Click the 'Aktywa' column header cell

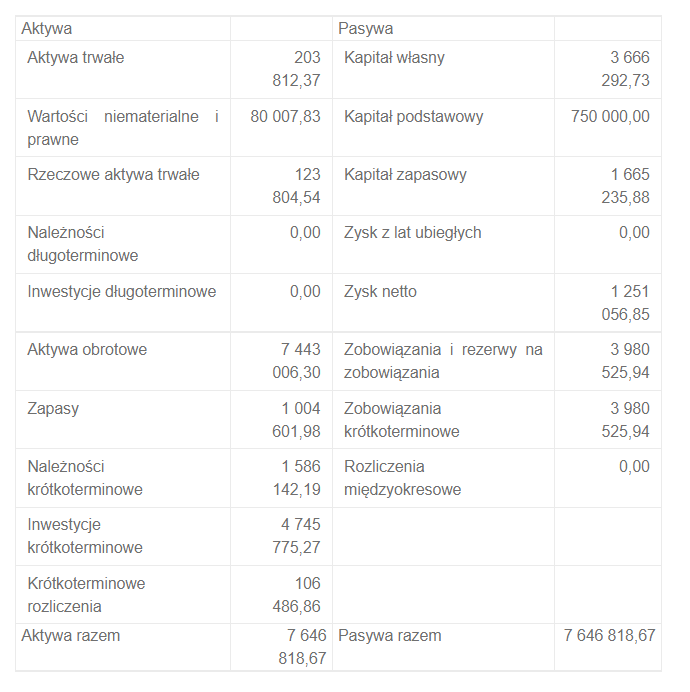(47, 29)
